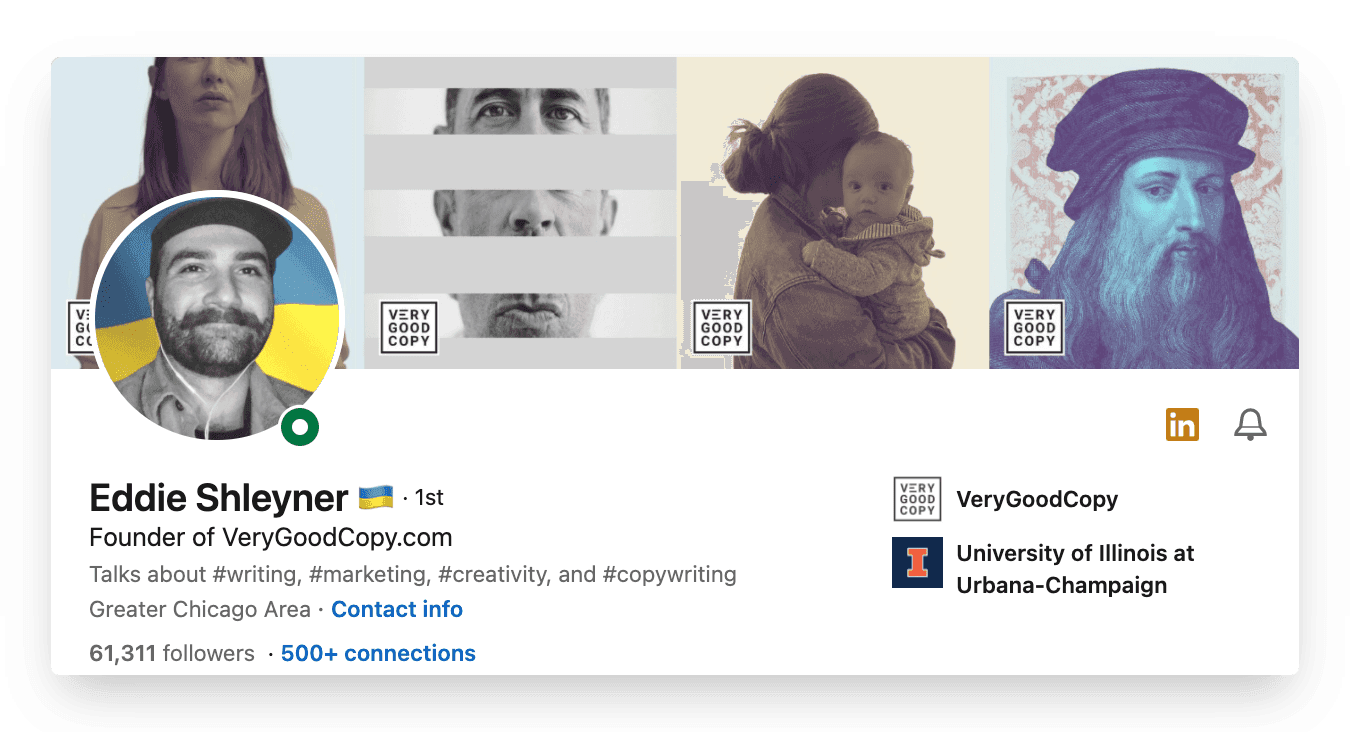Viewport: 1350px width, 732px height.
Task: Click the VeryGoodCopy company logo icon
Action: coord(917,499)
